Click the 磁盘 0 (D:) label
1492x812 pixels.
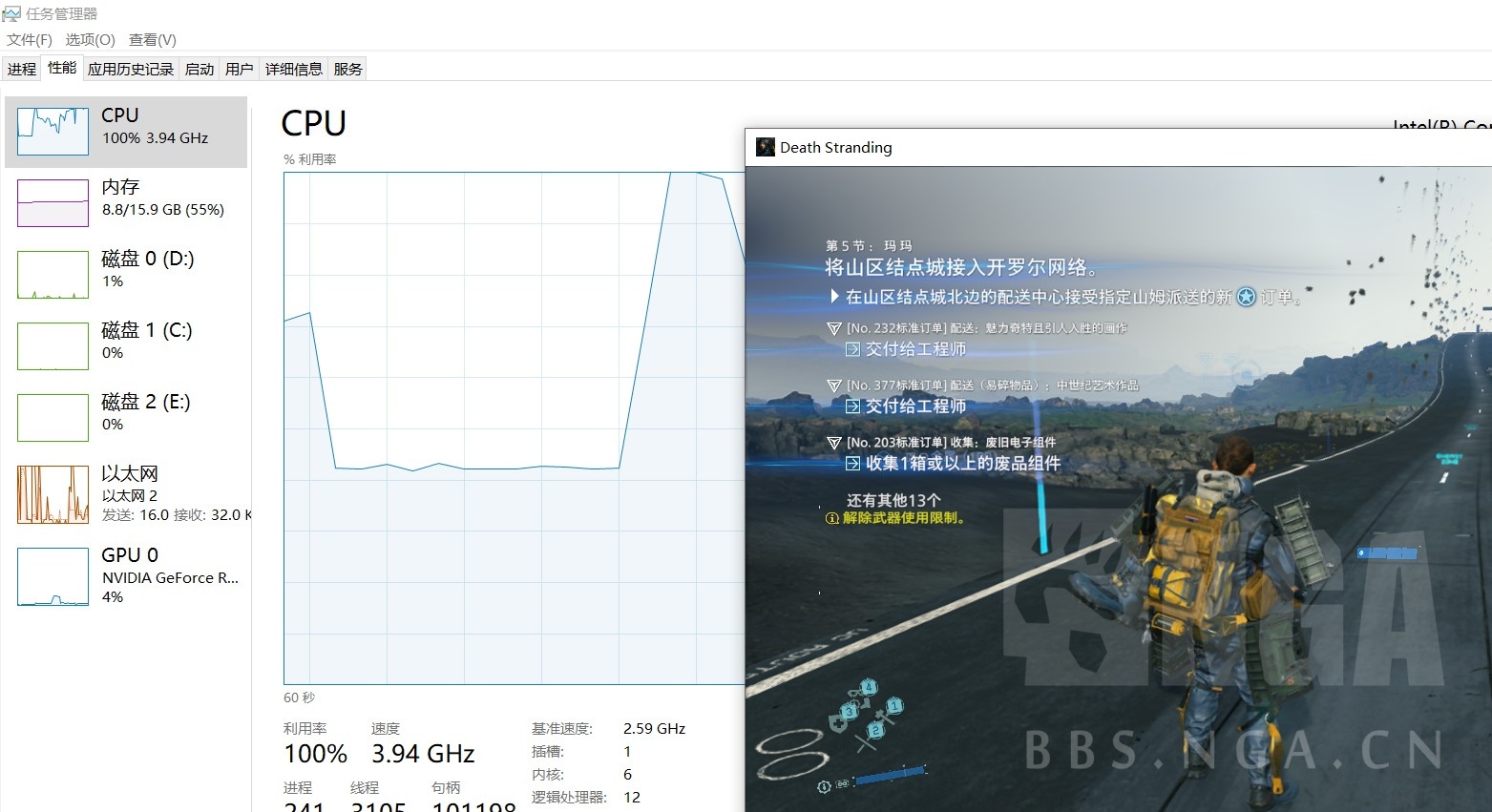148,259
